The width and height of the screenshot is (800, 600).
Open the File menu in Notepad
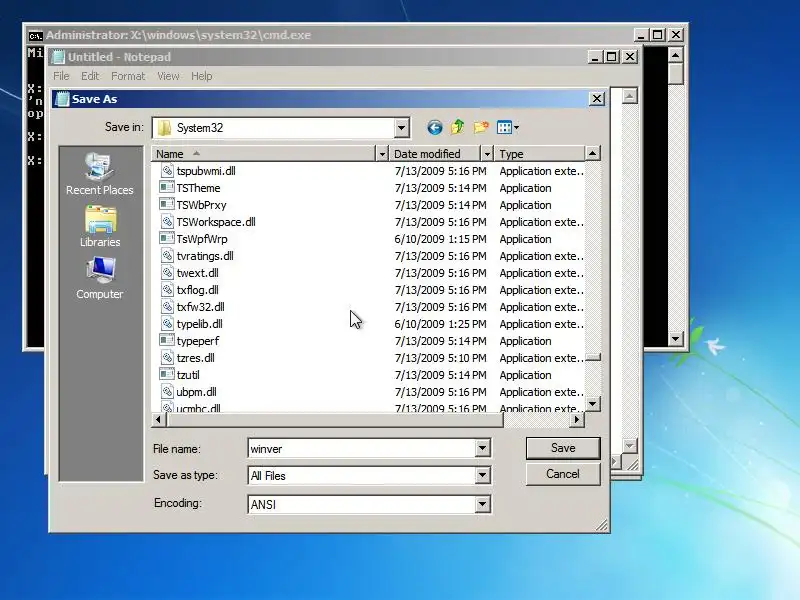(61, 76)
